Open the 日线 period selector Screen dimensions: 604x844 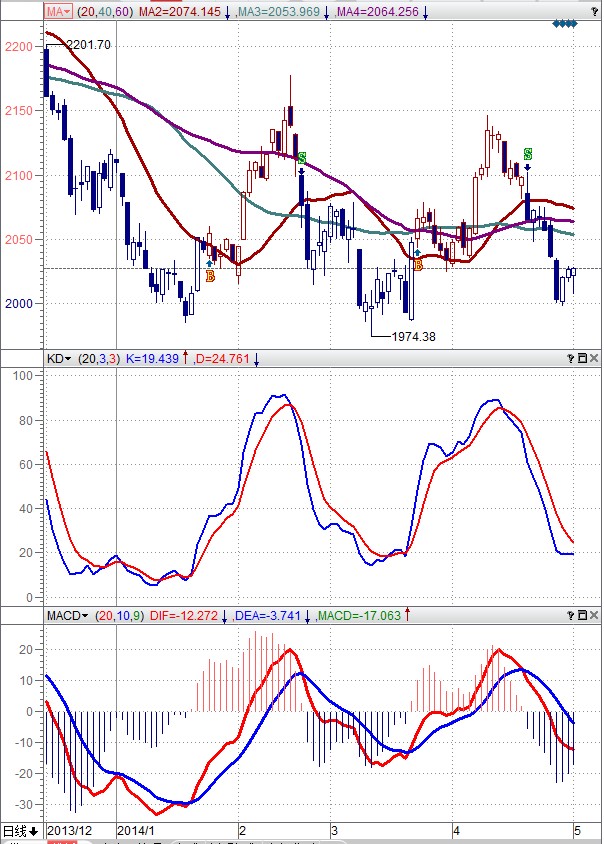[x=20, y=831]
